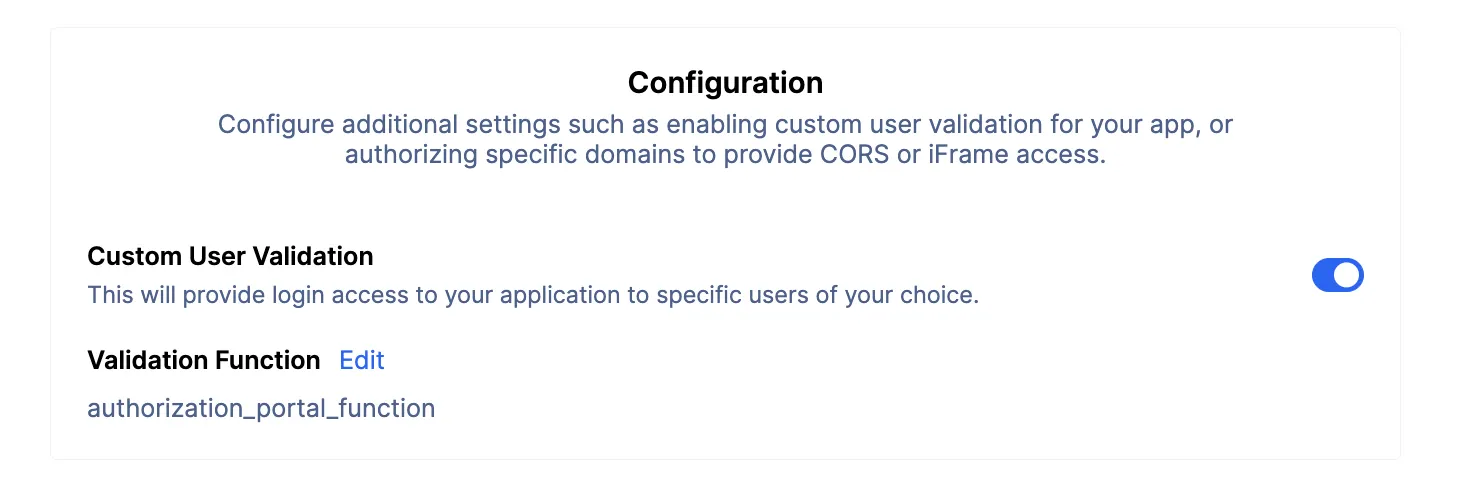This screenshot has width=1480, height=480.
Task: Click the first line of the Configuration description
Action: click(x=726, y=125)
